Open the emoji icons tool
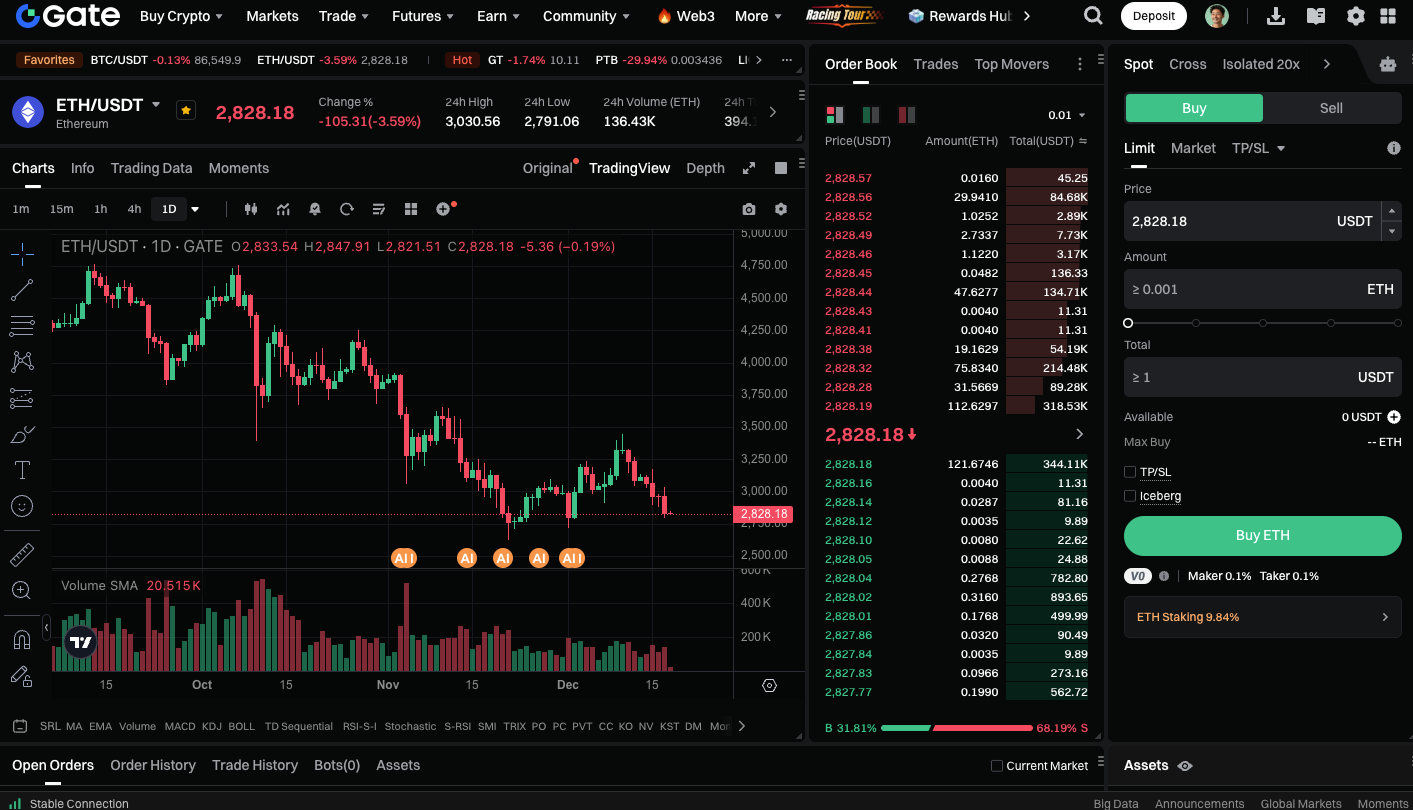 pyautogui.click(x=22, y=506)
